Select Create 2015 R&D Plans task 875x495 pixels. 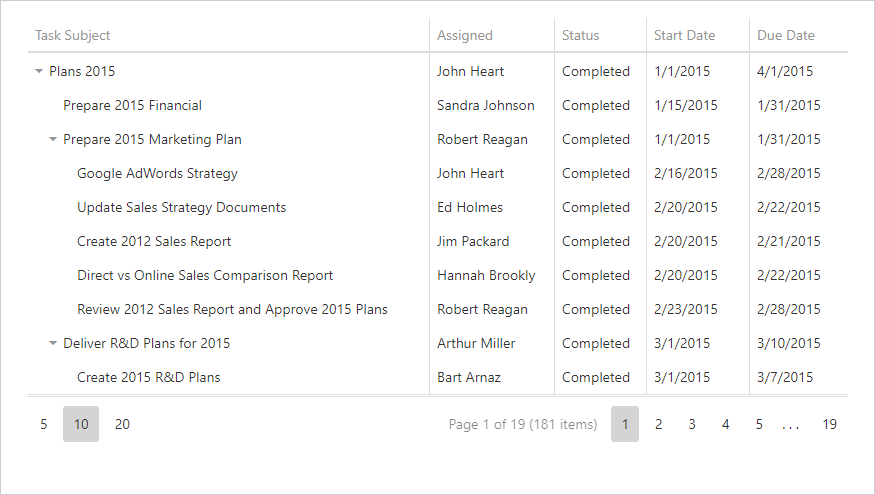click(149, 378)
